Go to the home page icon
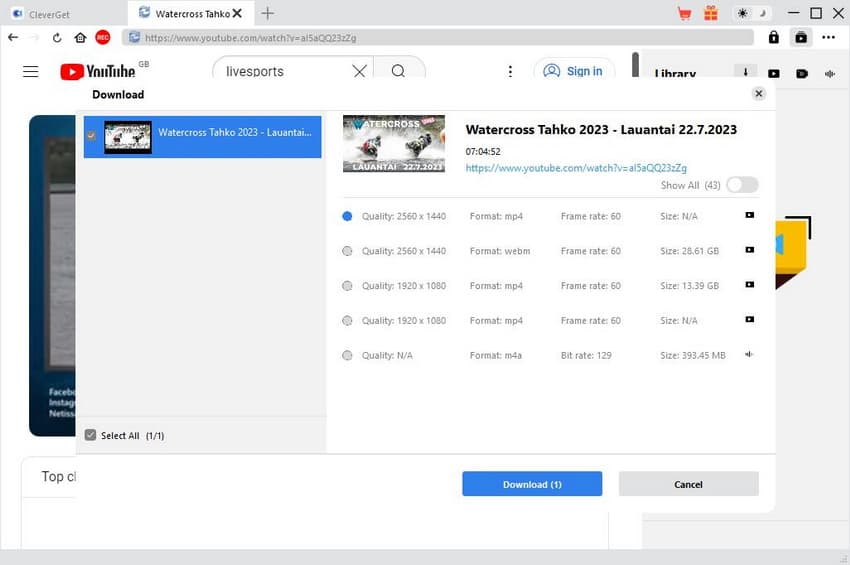850x565 pixels. click(80, 37)
